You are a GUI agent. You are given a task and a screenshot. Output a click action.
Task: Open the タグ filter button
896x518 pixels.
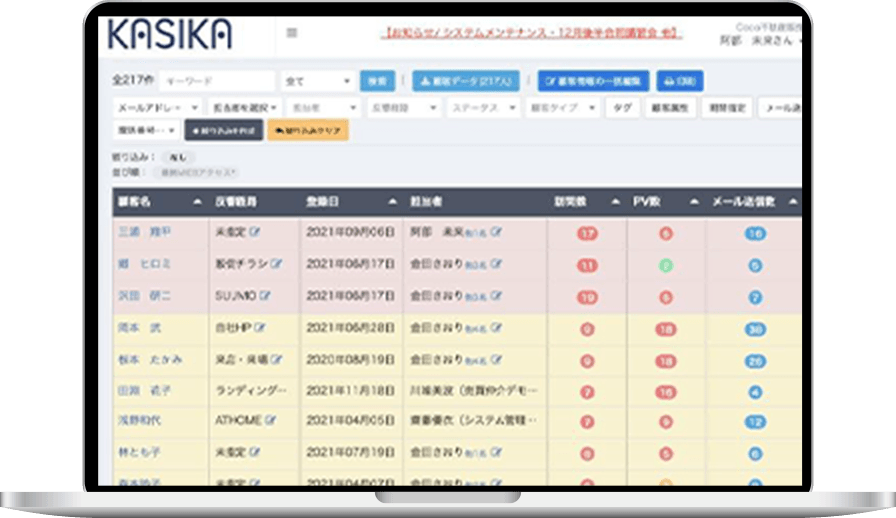click(x=622, y=107)
